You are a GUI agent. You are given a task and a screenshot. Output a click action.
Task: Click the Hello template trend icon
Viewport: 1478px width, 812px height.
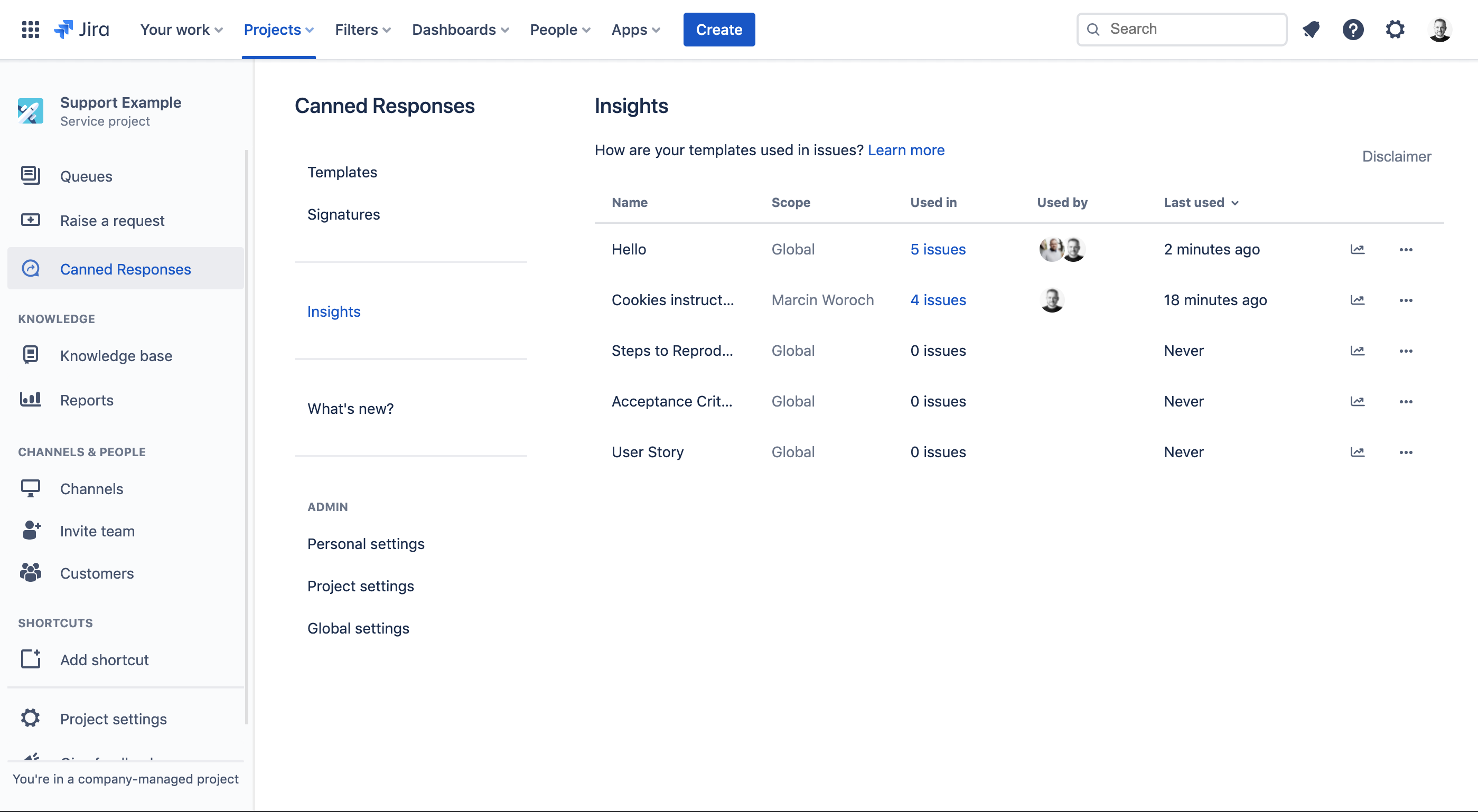[x=1357, y=248]
